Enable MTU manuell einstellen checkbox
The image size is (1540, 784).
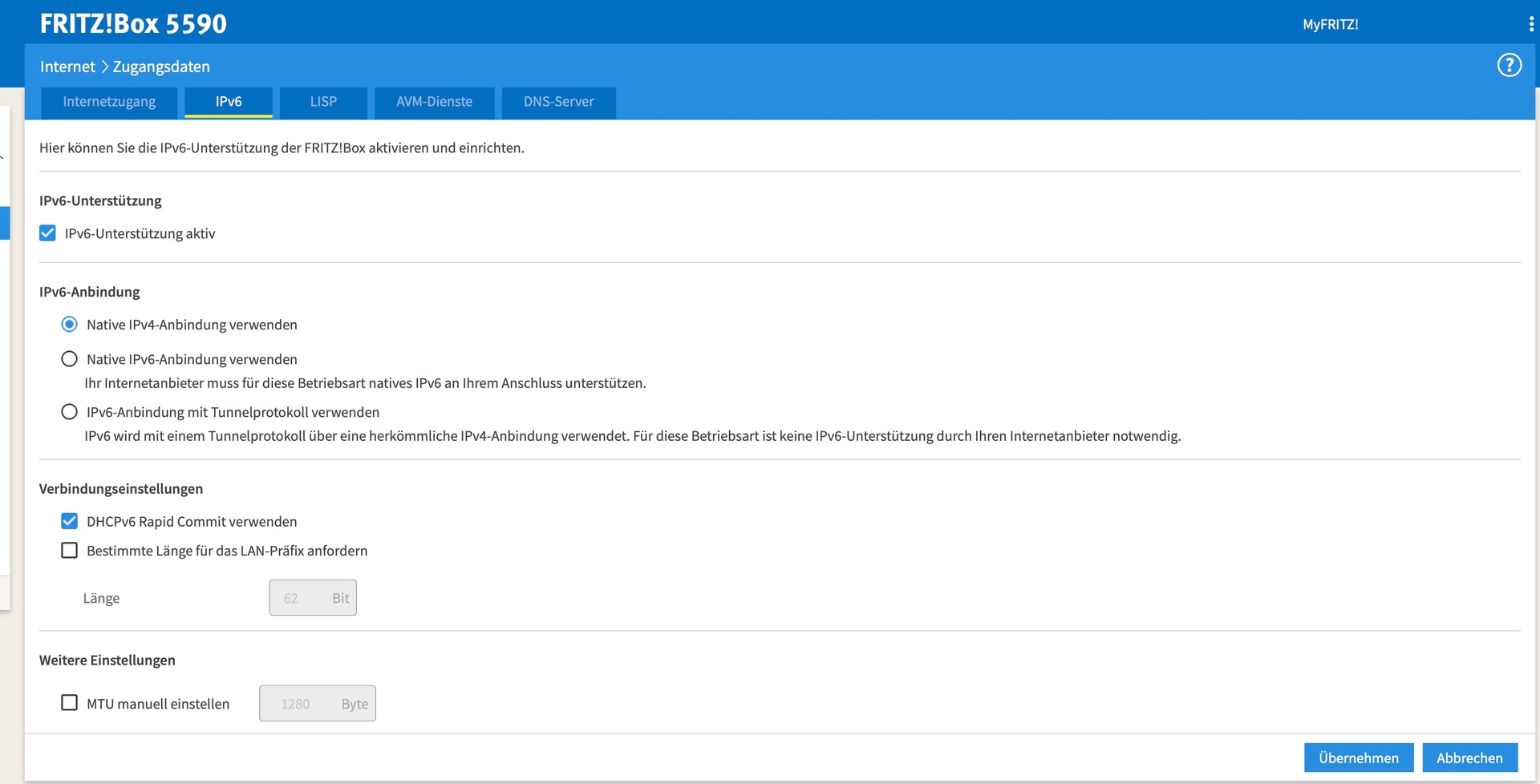coord(70,703)
